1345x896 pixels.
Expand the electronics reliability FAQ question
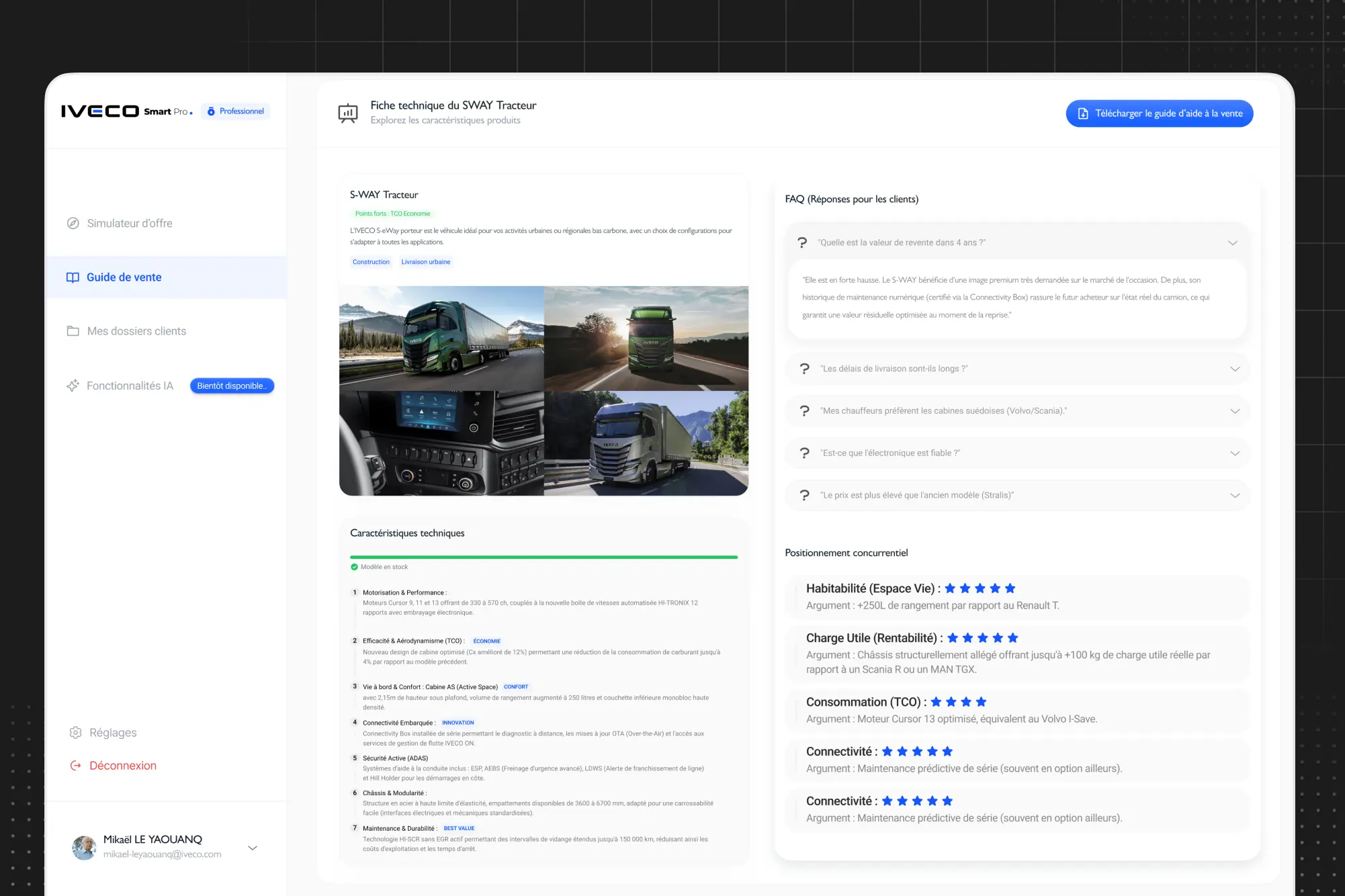pos(1234,453)
